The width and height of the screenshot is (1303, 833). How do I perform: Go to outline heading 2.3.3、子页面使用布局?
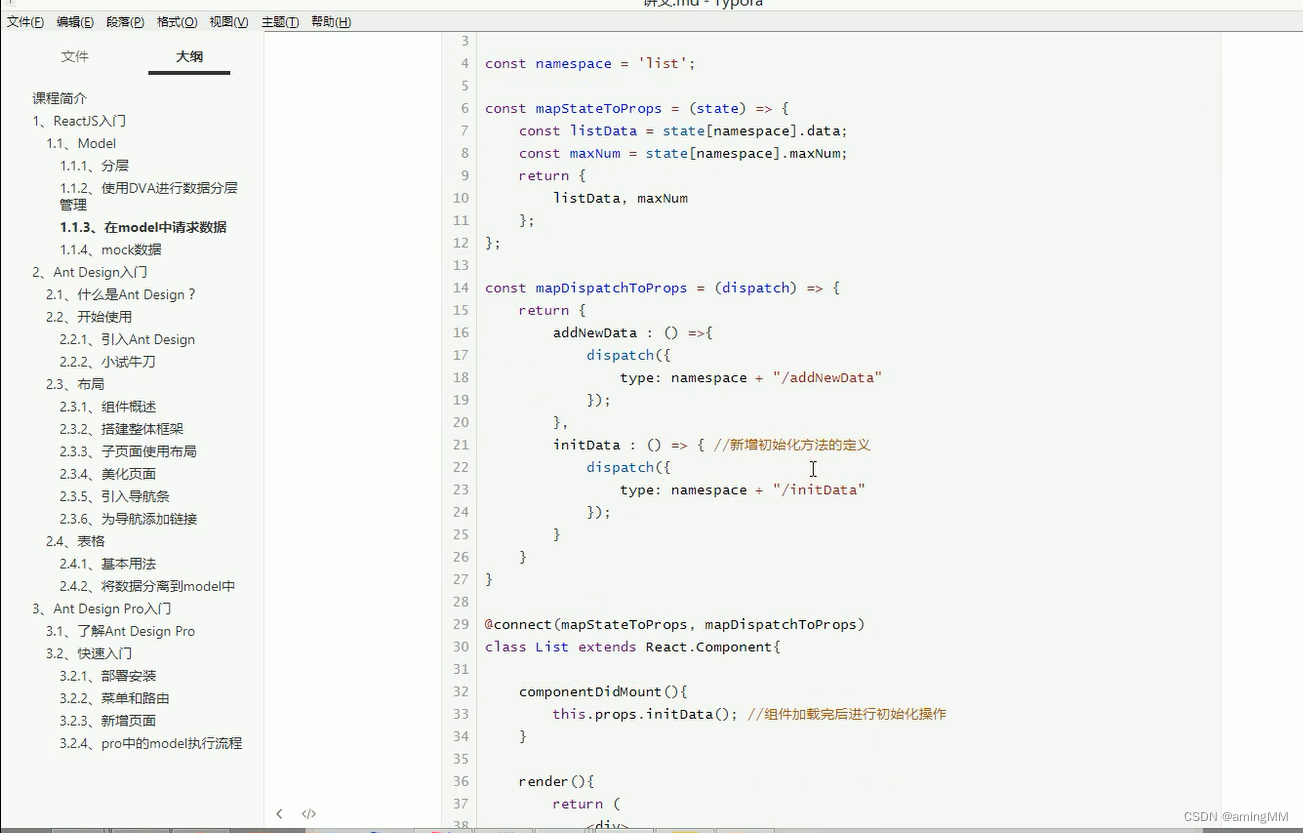tap(128, 452)
